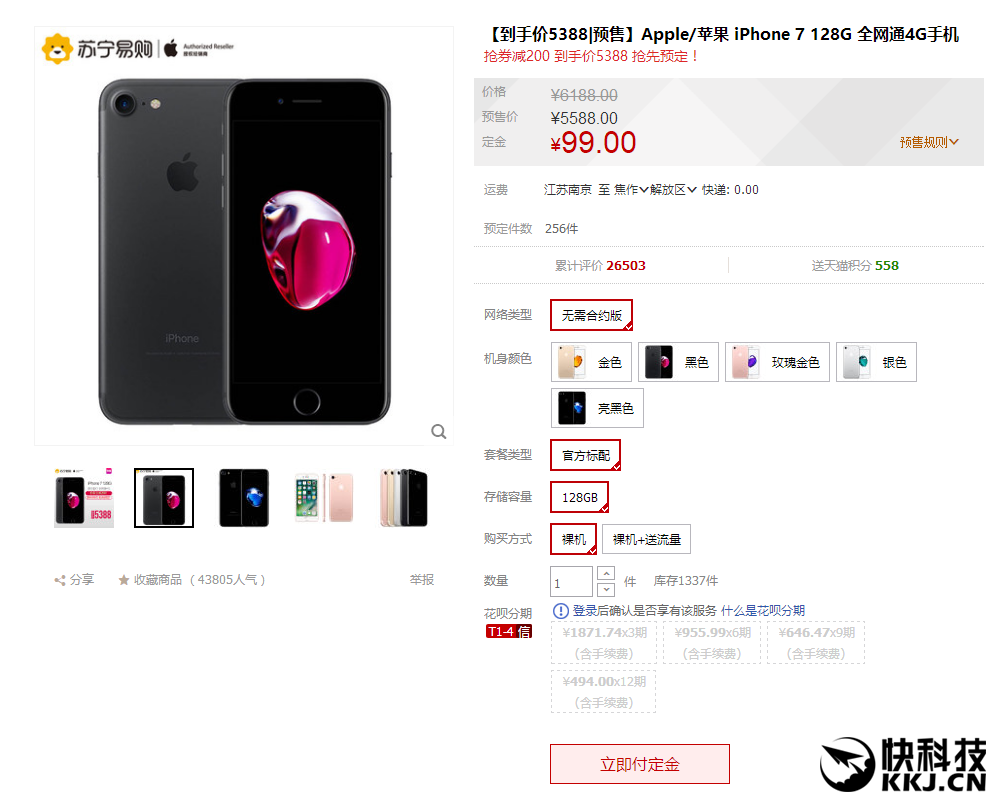Click the Apple Authorized Reseller logo
The height and width of the screenshot is (802, 996).
(x=199, y=49)
